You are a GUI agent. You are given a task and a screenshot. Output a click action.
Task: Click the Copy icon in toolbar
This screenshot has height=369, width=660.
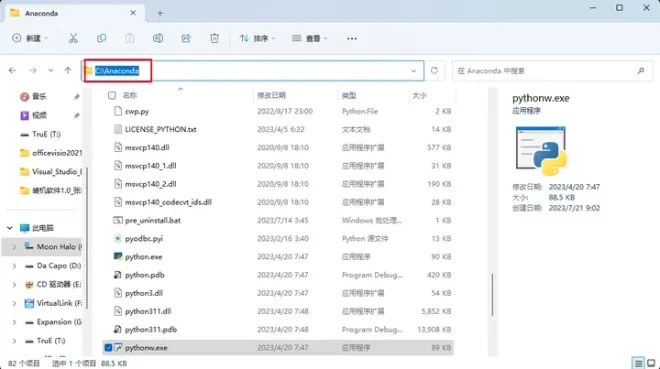[101, 38]
